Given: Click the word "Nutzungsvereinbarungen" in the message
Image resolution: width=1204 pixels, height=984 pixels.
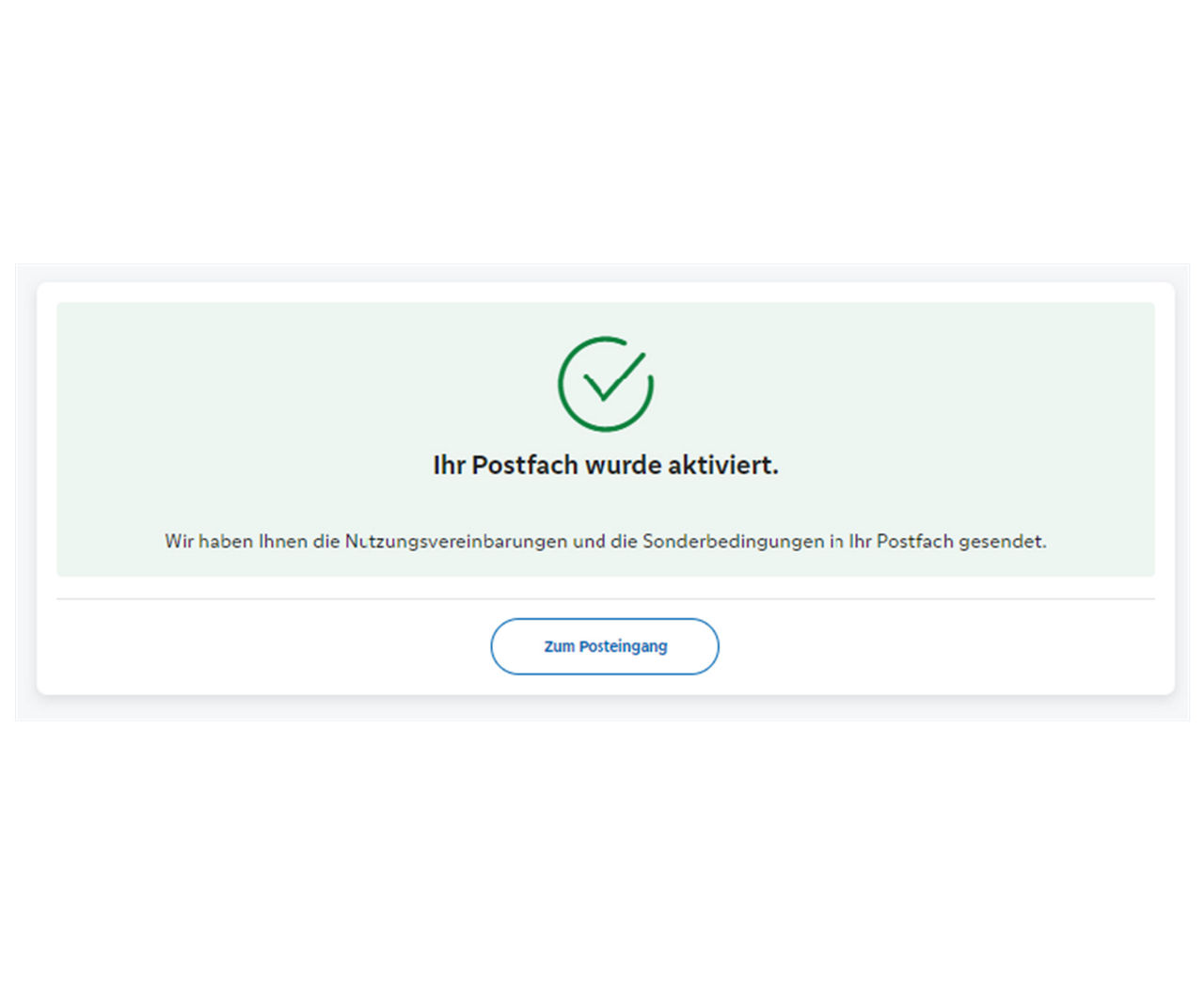Looking at the screenshot, I should (x=455, y=541).
